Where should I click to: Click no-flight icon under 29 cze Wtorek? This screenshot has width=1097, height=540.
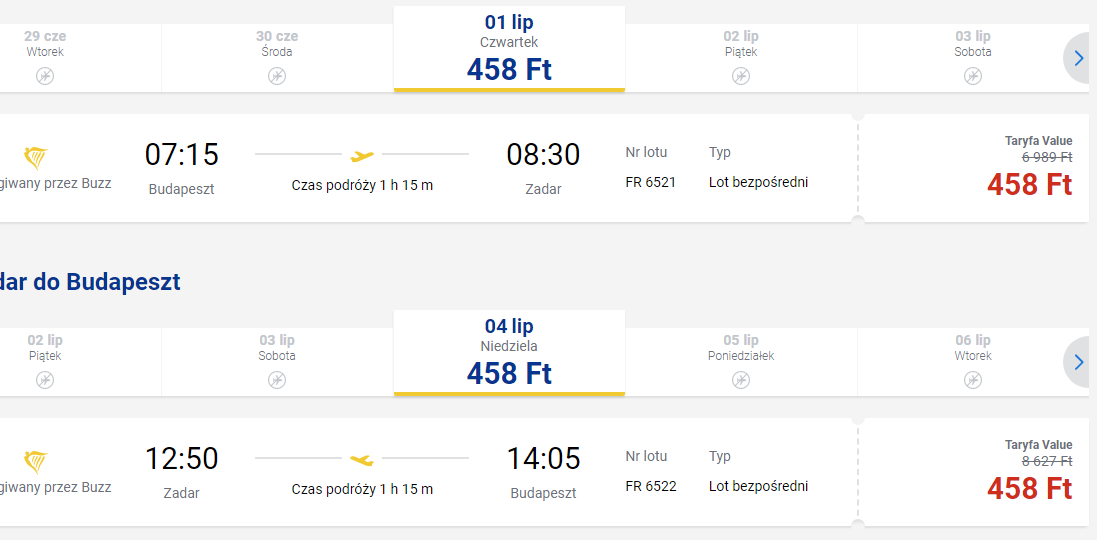(x=45, y=76)
